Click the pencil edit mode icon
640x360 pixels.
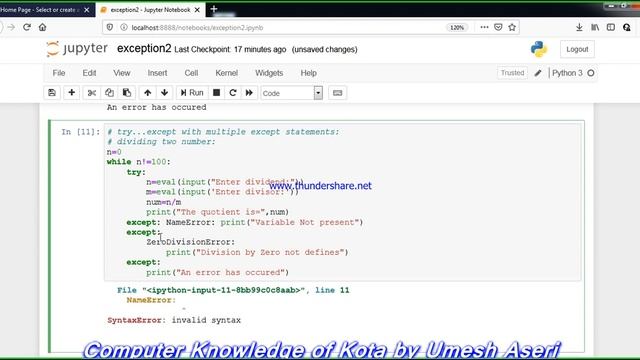538,73
